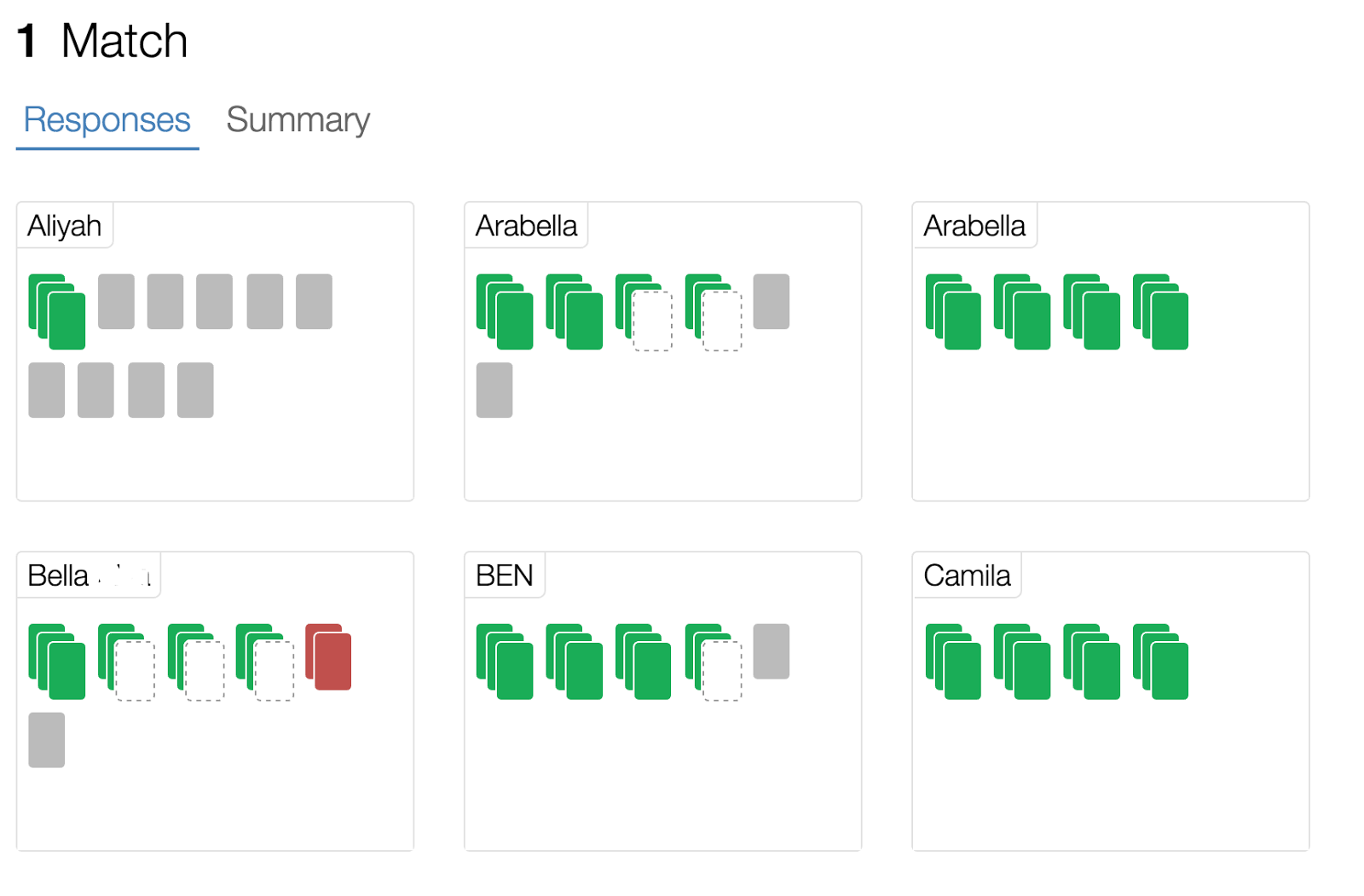This screenshot has width=1364, height=896.
Task: Click Bella's first fully green card stack
Action: click(57, 662)
